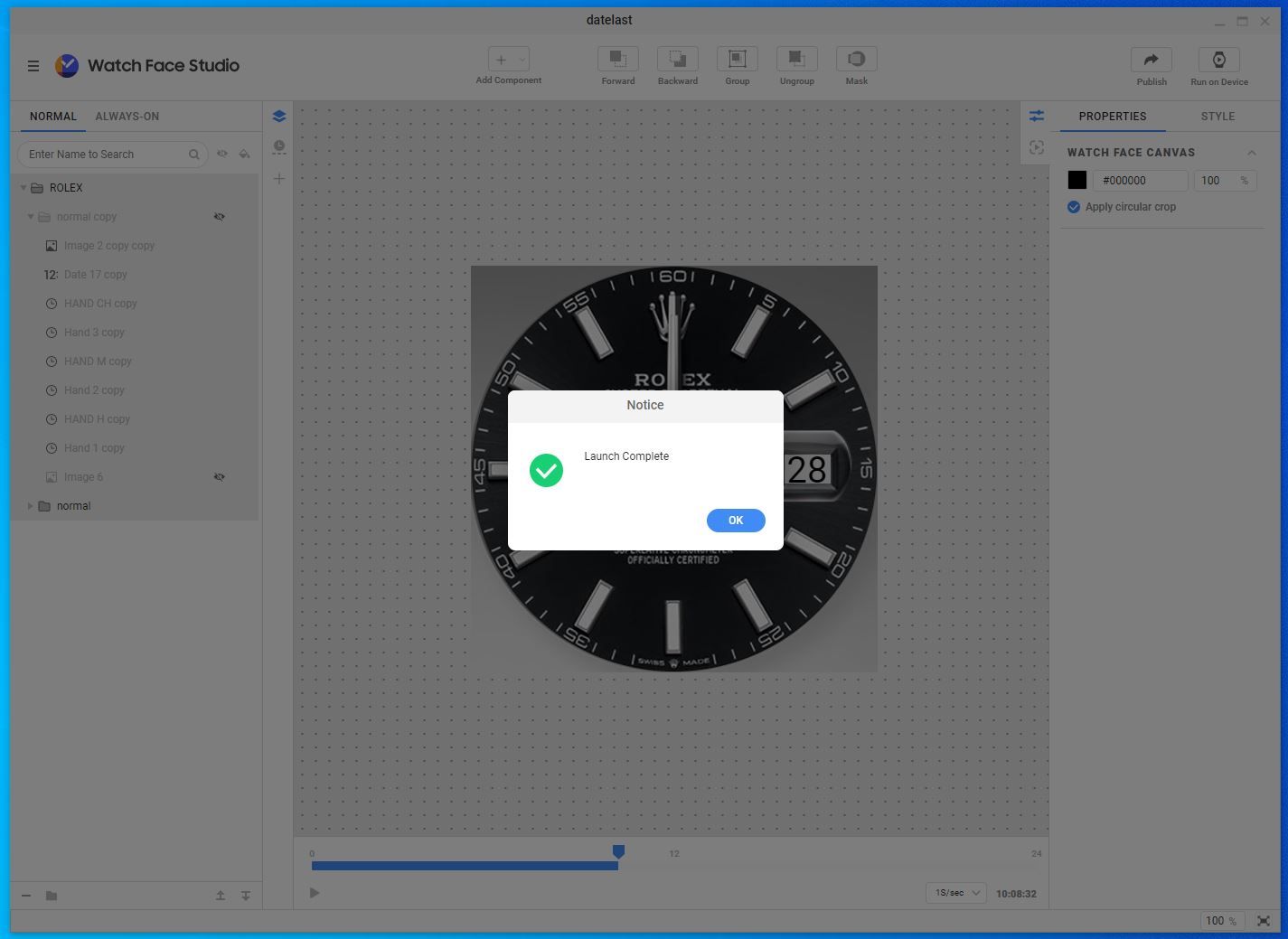Viewport: 1288px width, 939px height.
Task: Select the Image 6 layer
Action: coord(136,477)
